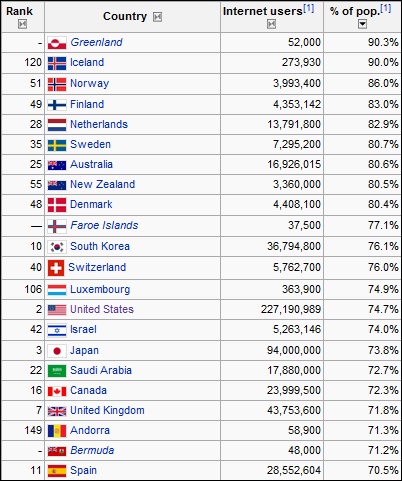This screenshot has width=402, height=481.
Task: Click the Switzerland flag icon
Action: [x=56, y=268]
